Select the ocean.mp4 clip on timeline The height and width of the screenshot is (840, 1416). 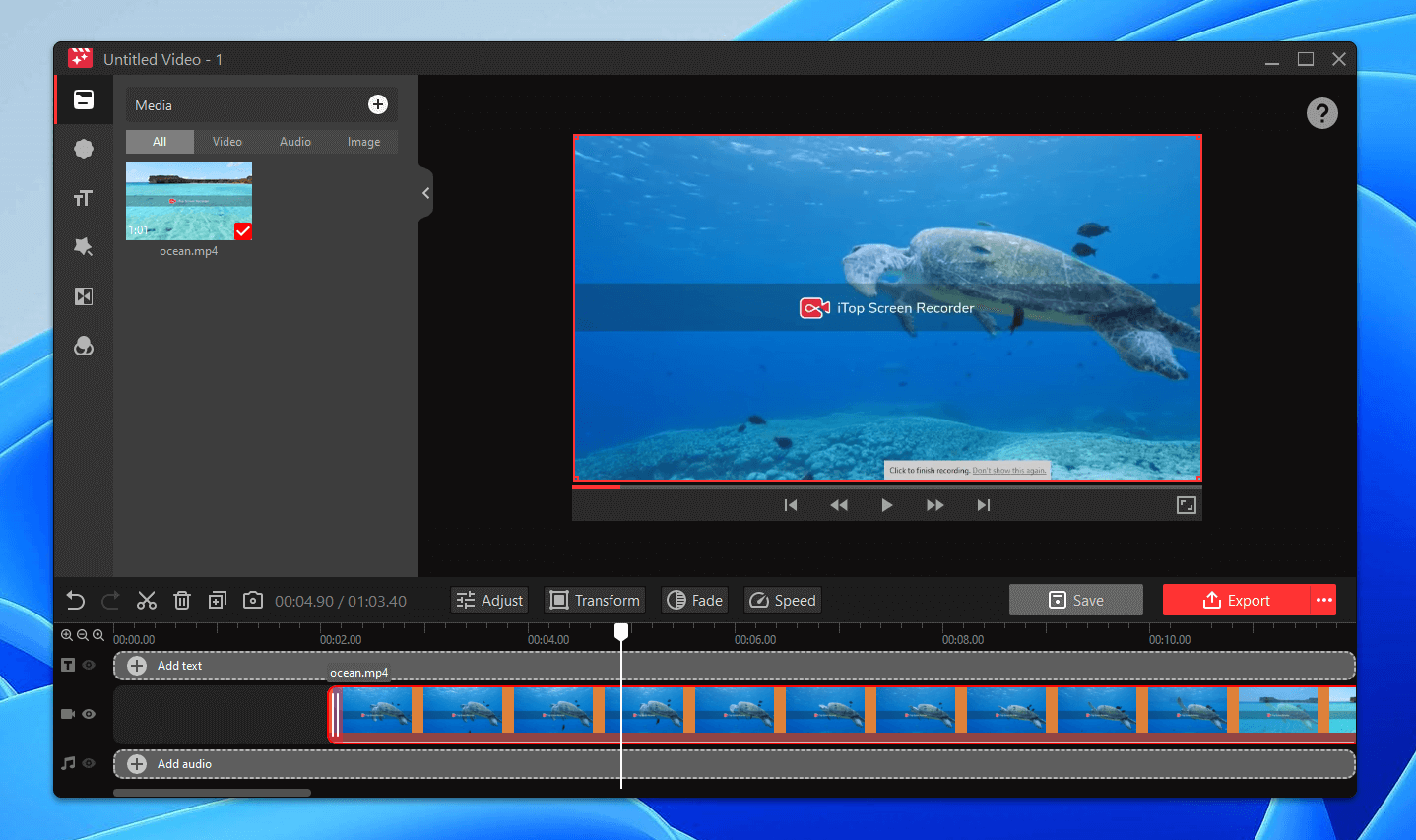(842, 714)
